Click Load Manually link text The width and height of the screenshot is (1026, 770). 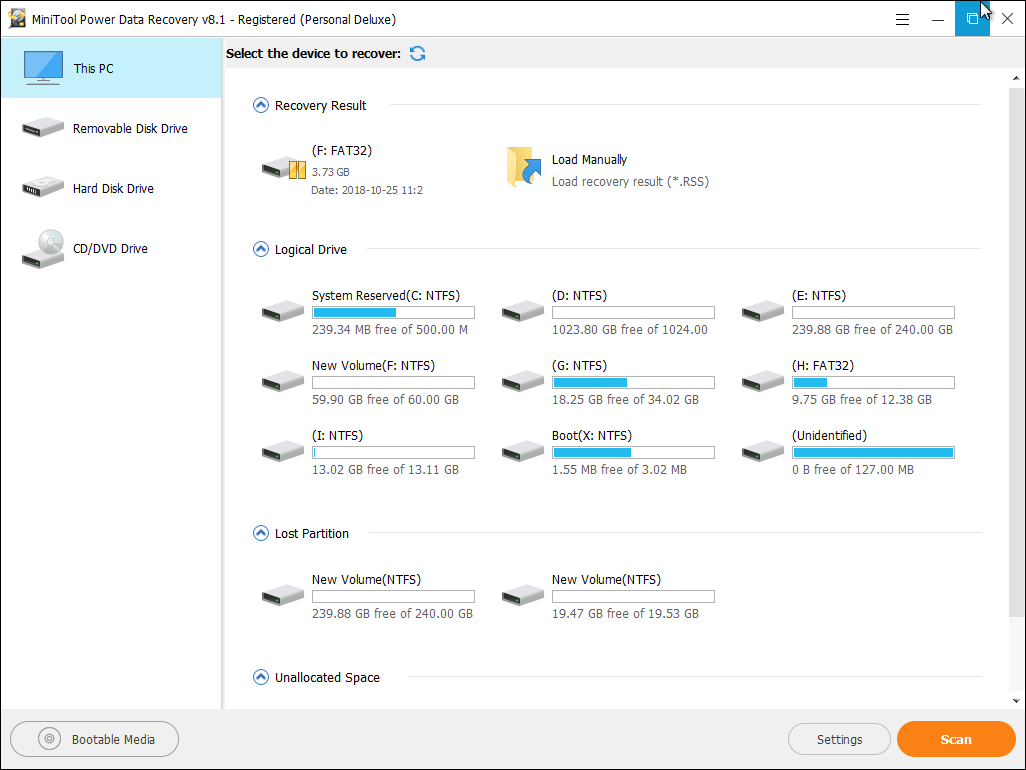(589, 160)
